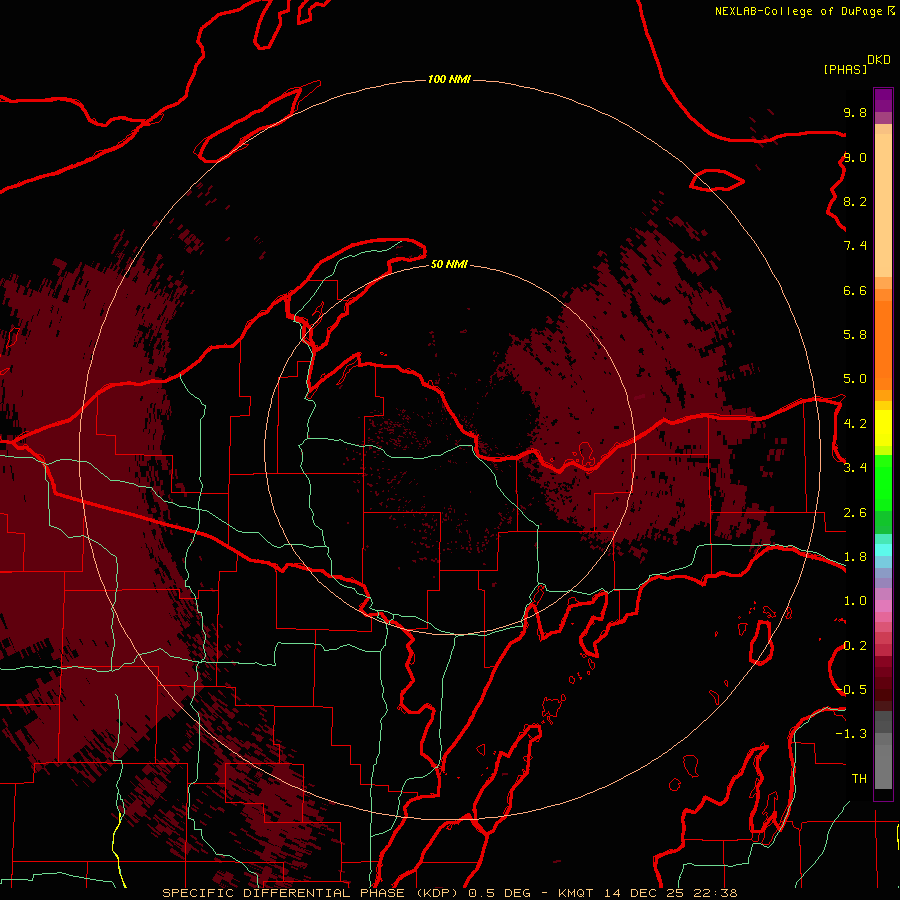
Task: Click the 0.2 legend value
Action: coord(855,646)
